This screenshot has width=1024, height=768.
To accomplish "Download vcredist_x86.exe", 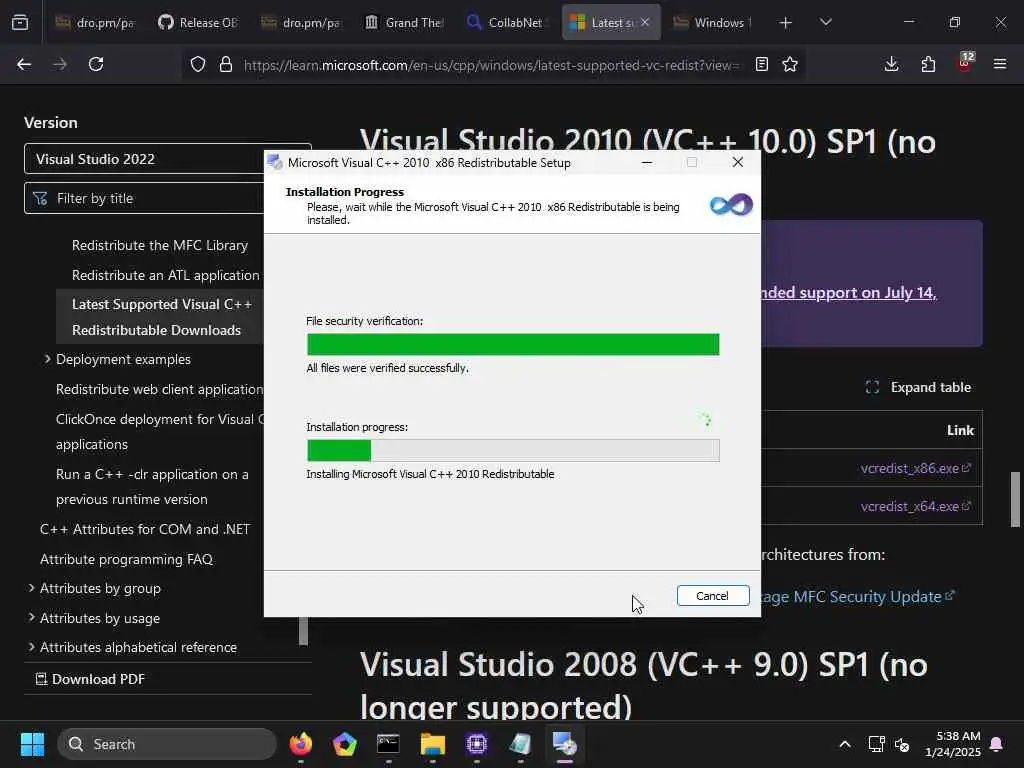I will pos(916,468).
